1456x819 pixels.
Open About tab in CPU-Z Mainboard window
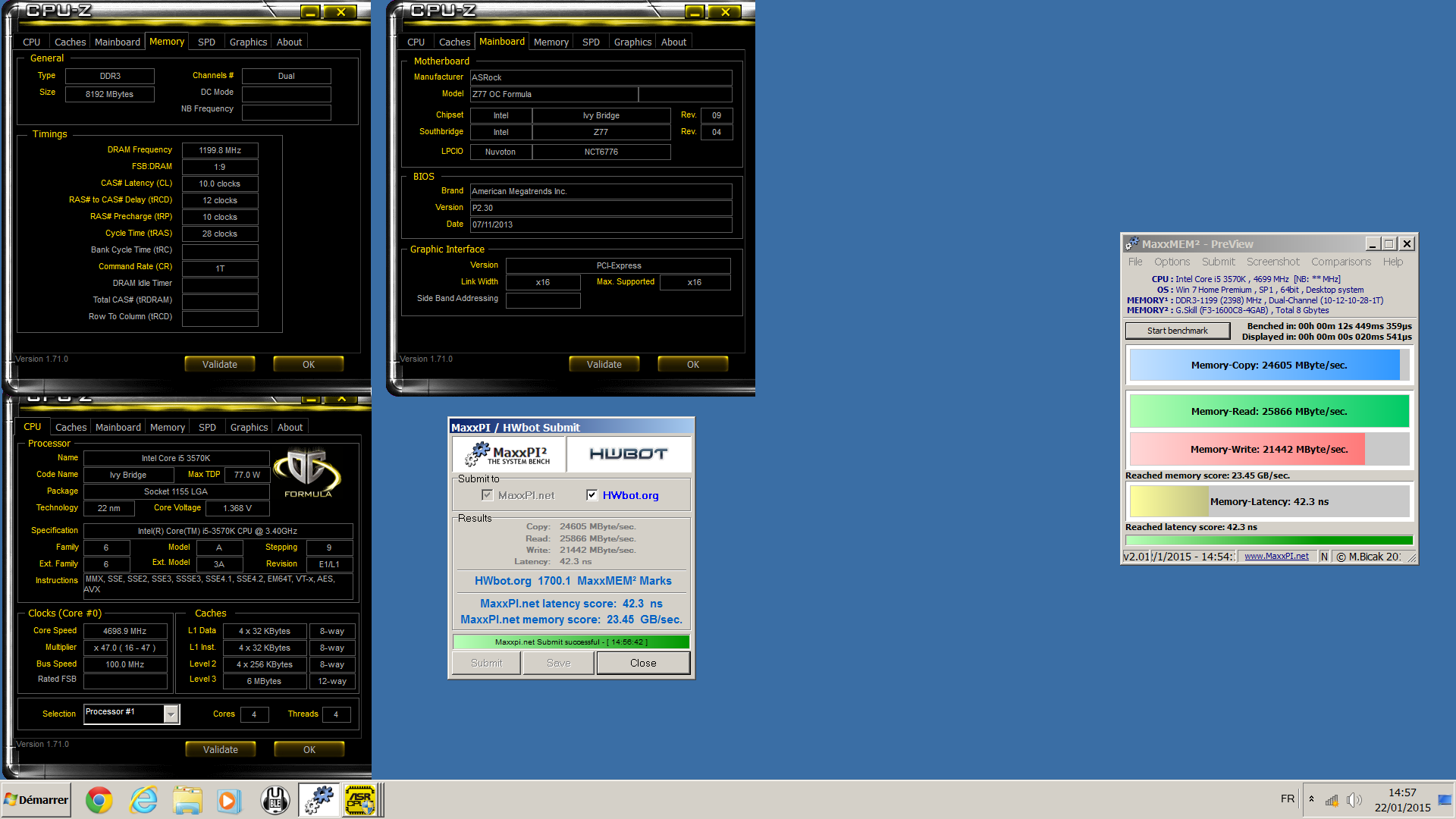tap(673, 42)
